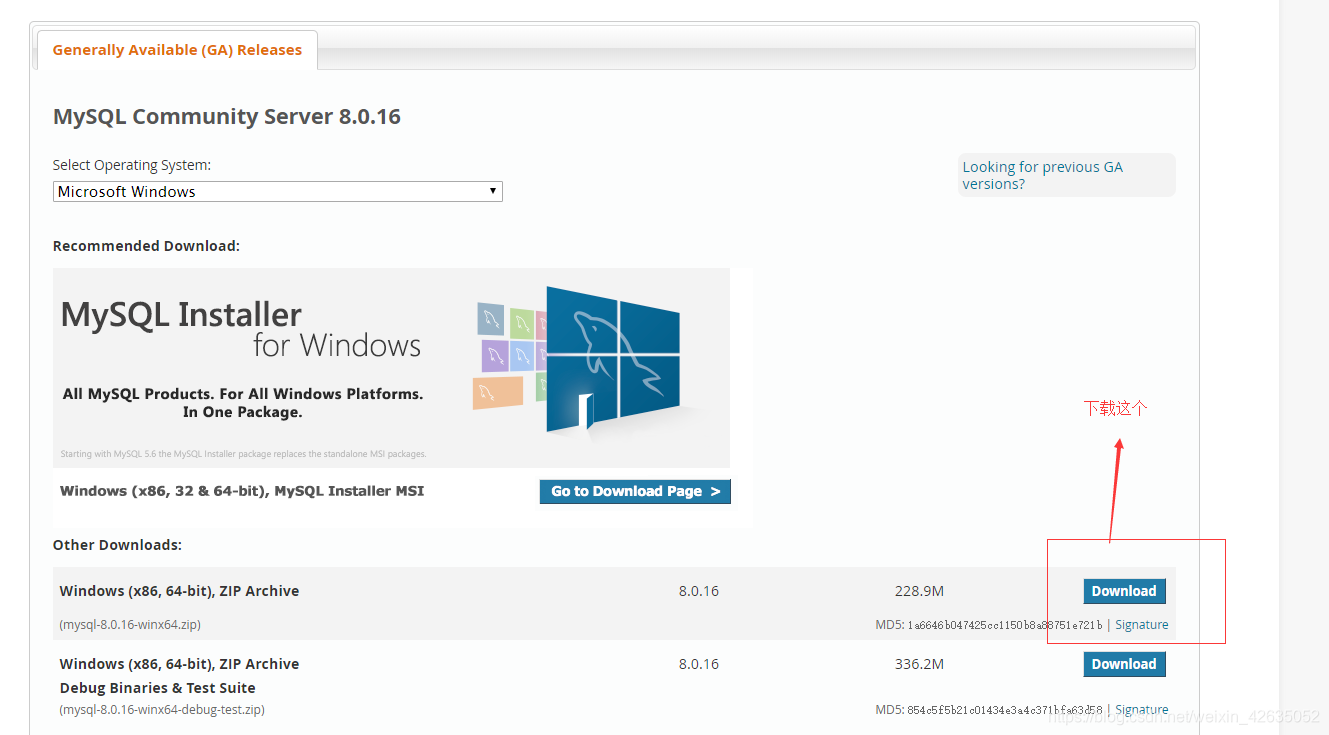1329x735 pixels.
Task: Open Signature link for mysql-8.0.16-winx64.zip
Action: 1142,625
